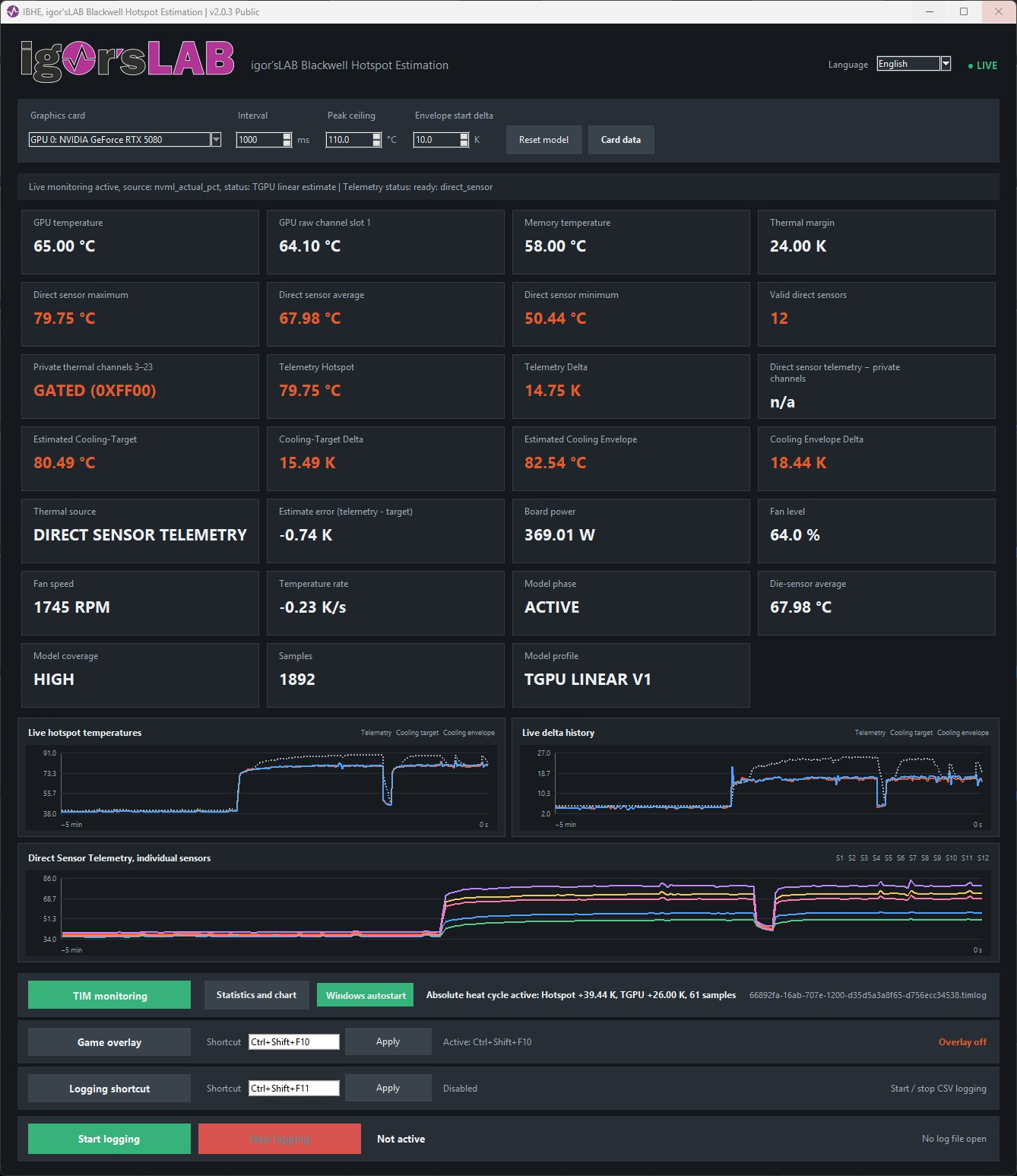Viewport: 1017px width, 1176px height.
Task: Open the Card data button
Action: click(621, 140)
